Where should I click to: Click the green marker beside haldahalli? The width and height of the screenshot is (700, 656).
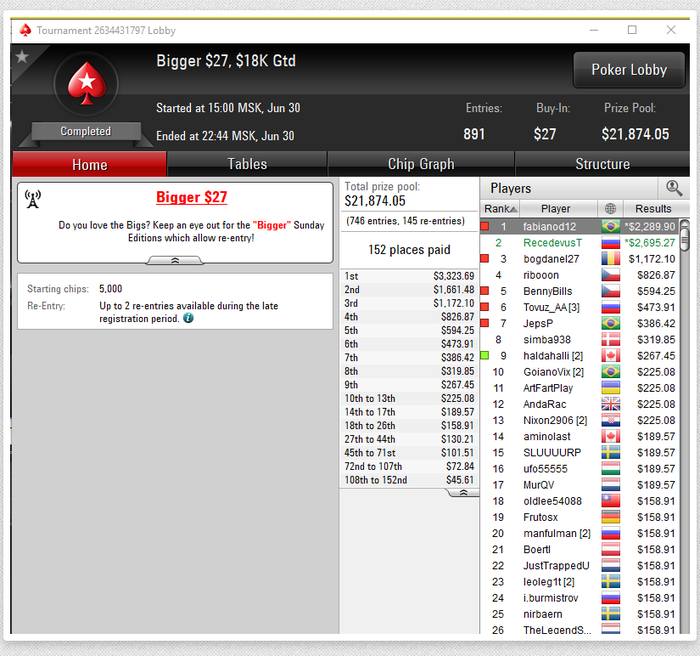(484, 355)
